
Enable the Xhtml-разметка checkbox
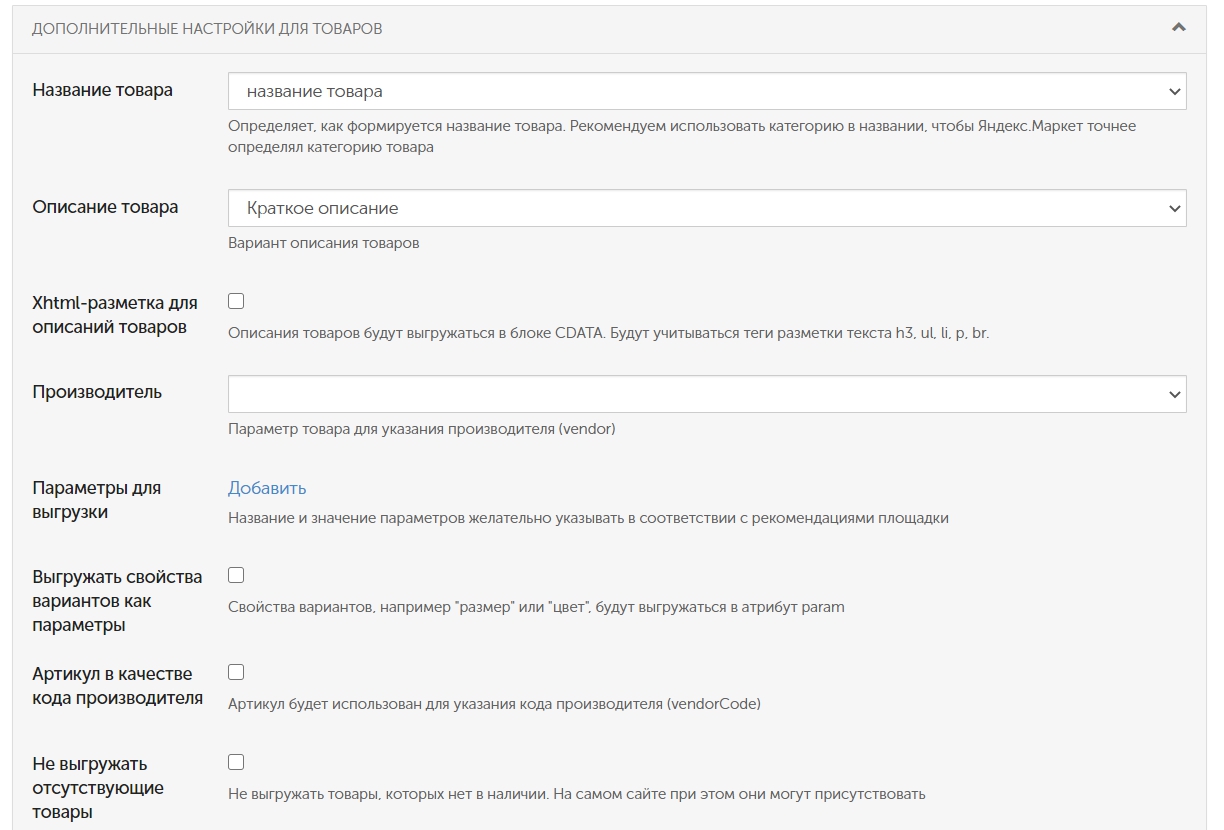(236, 300)
